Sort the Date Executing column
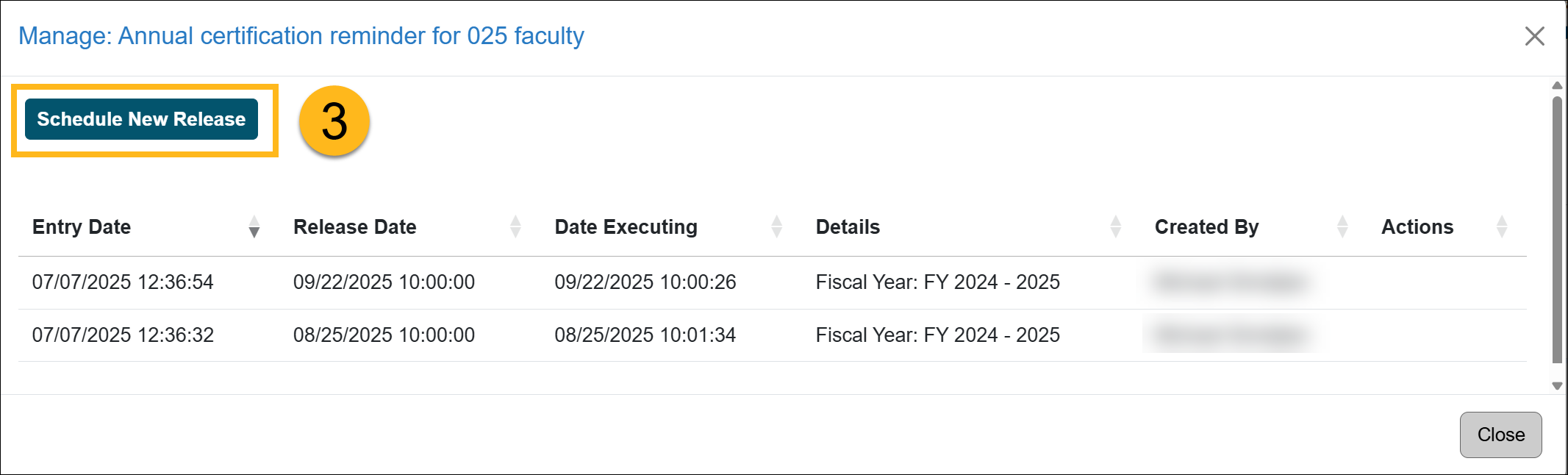The height and width of the screenshot is (475, 1568). pyautogui.click(x=776, y=228)
